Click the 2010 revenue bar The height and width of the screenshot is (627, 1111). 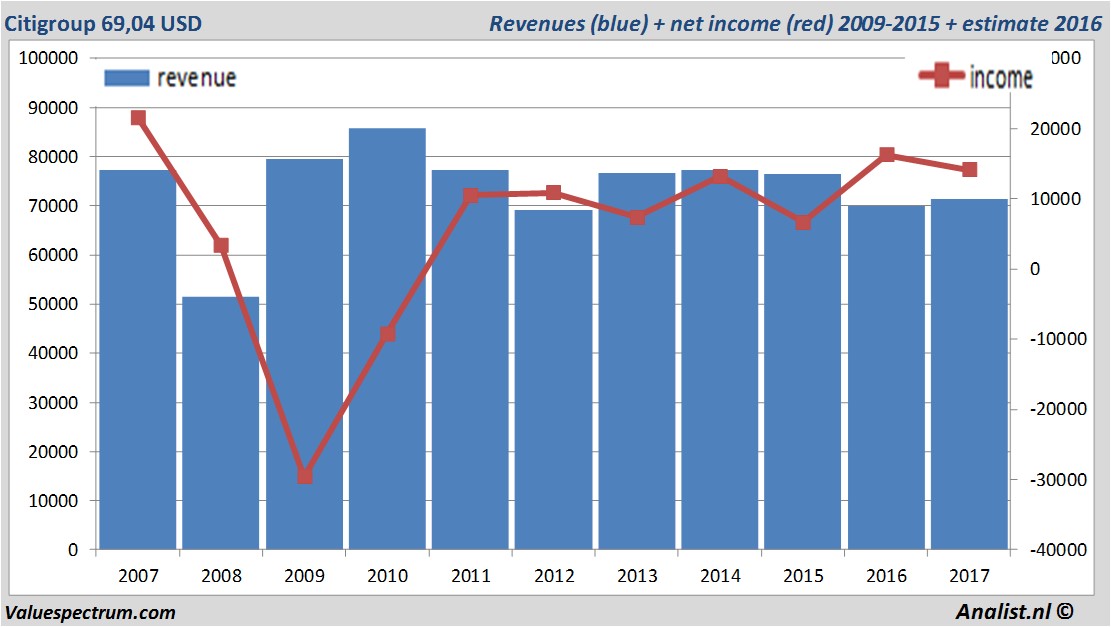click(x=387, y=339)
